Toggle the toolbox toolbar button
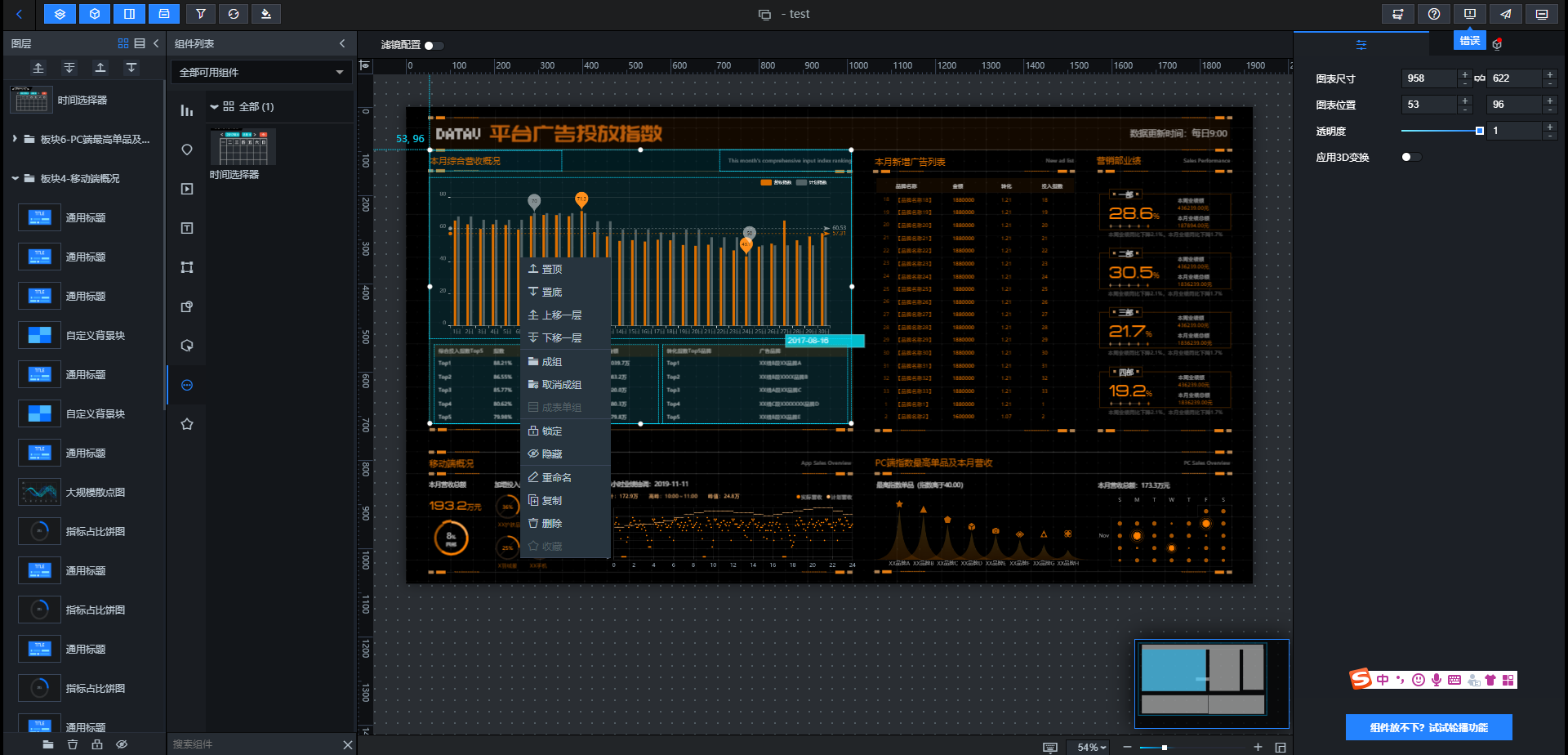 click(x=164, y=14)
